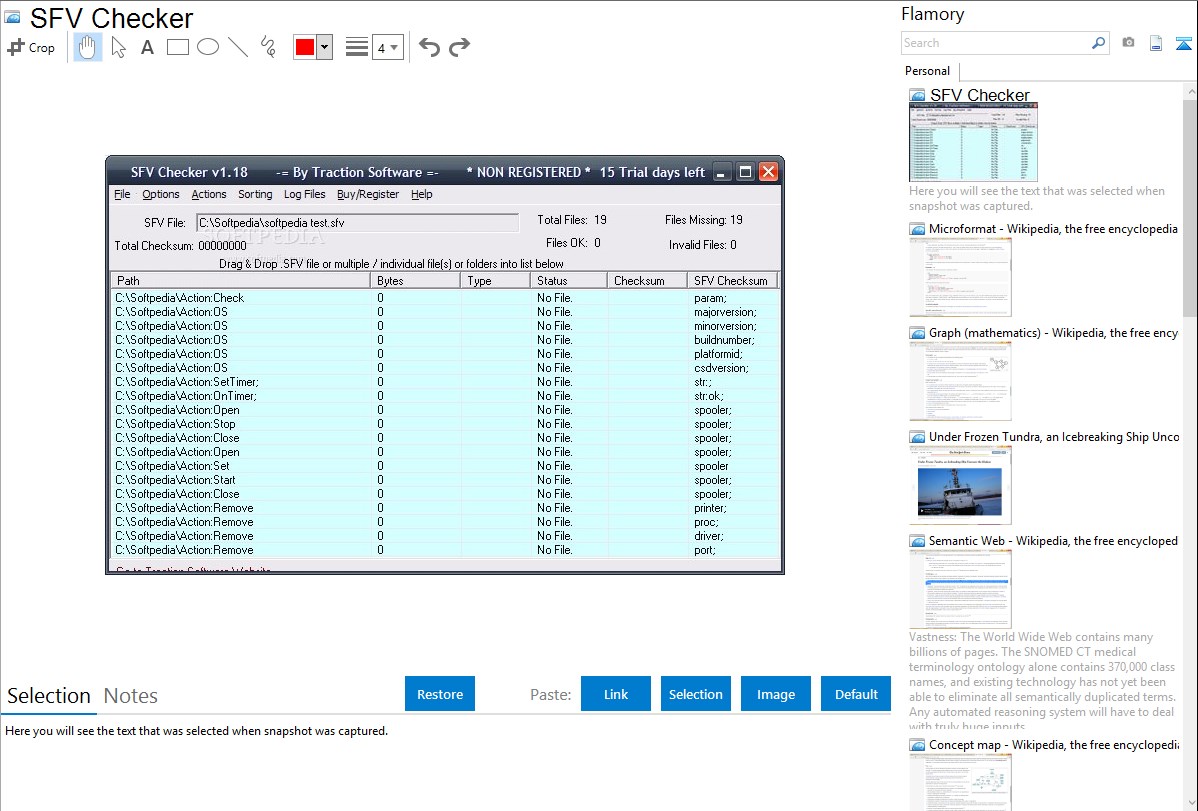Image resolution: width=1198 pixels, height=811 pixels.
Task: Open the File menu in SFV Checker
Action: [x=122, y=194]
